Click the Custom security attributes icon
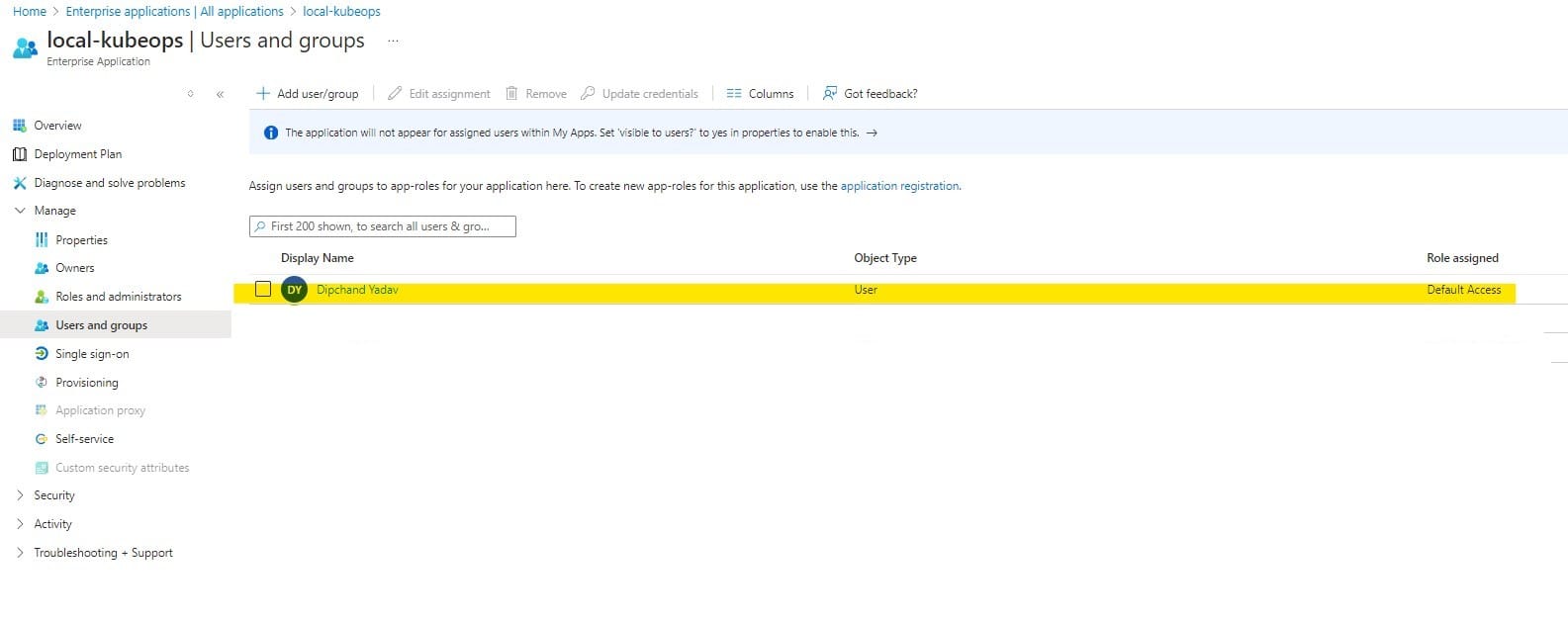The image size is (1568, 623). [41, 468]
